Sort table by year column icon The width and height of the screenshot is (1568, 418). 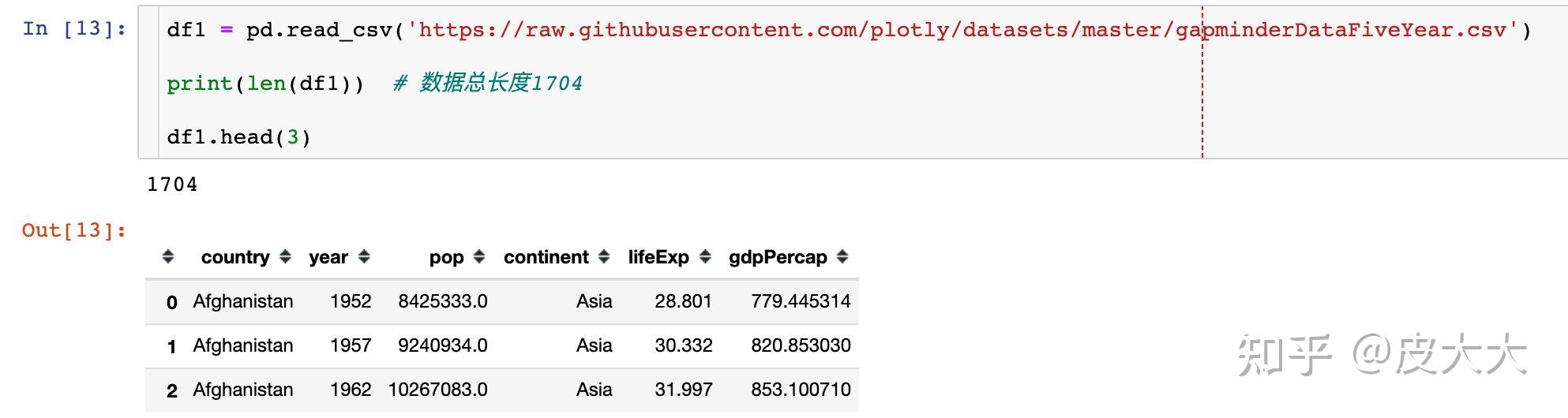pyautogui.click(x=364, y=257)
